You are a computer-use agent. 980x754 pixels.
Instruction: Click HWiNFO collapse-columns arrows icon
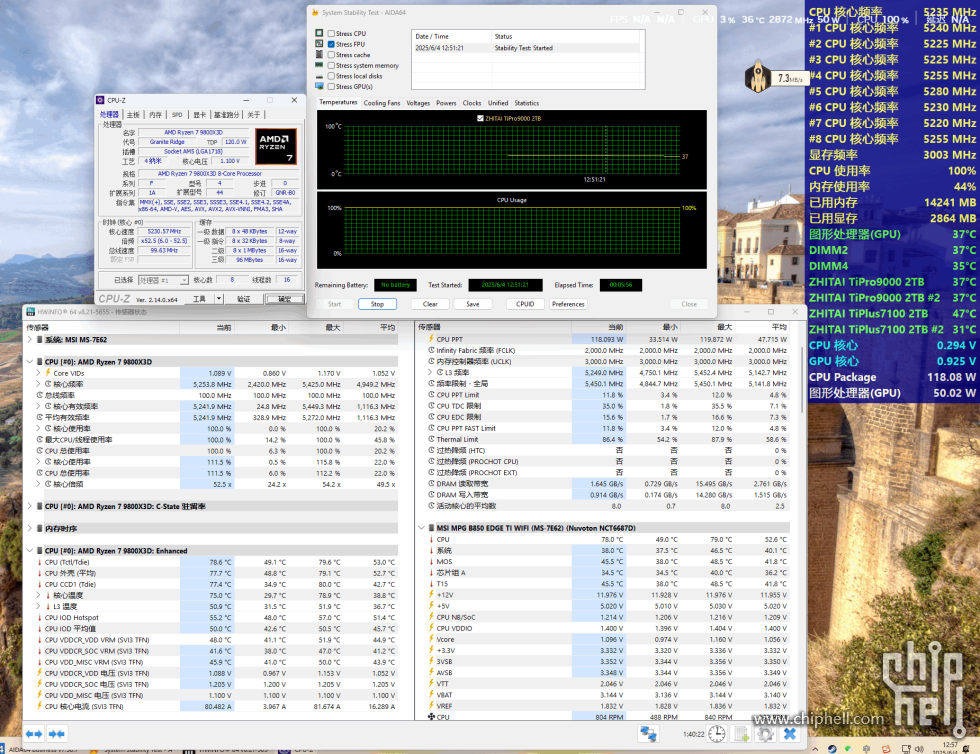pyautogui.click(x=56, y=733)
